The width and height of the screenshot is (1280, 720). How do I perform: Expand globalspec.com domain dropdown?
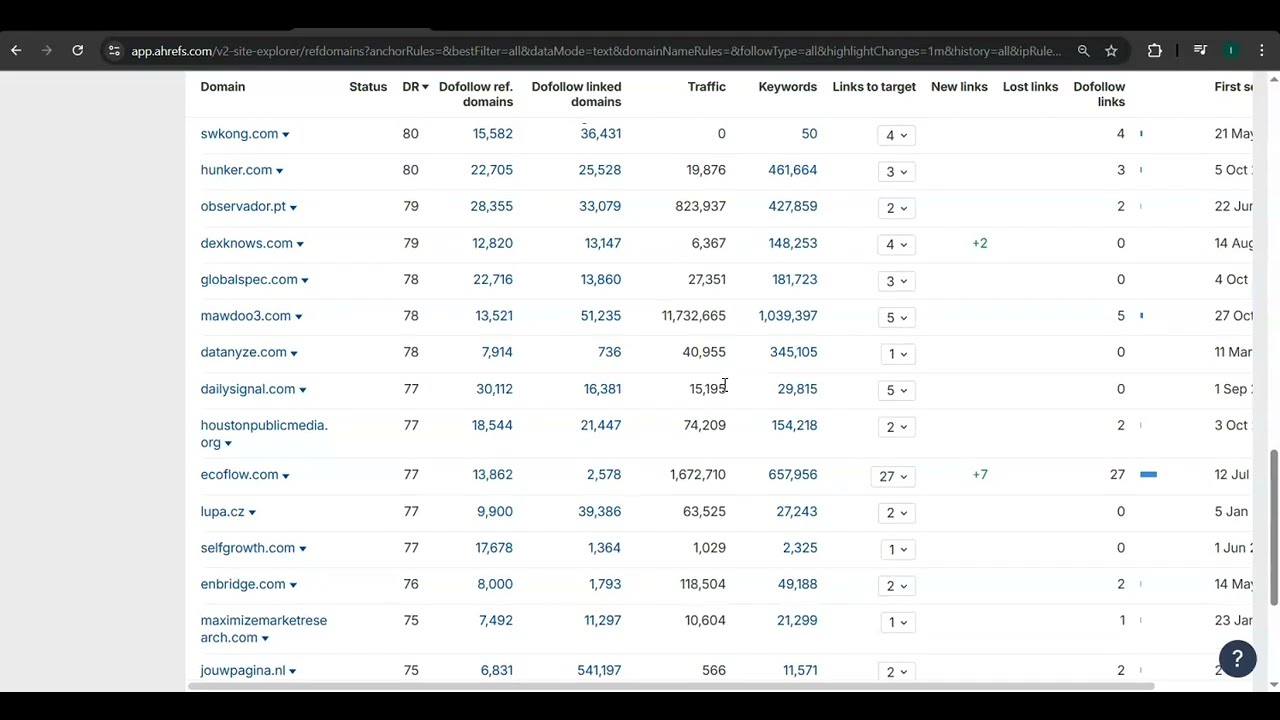pos(304,281)
